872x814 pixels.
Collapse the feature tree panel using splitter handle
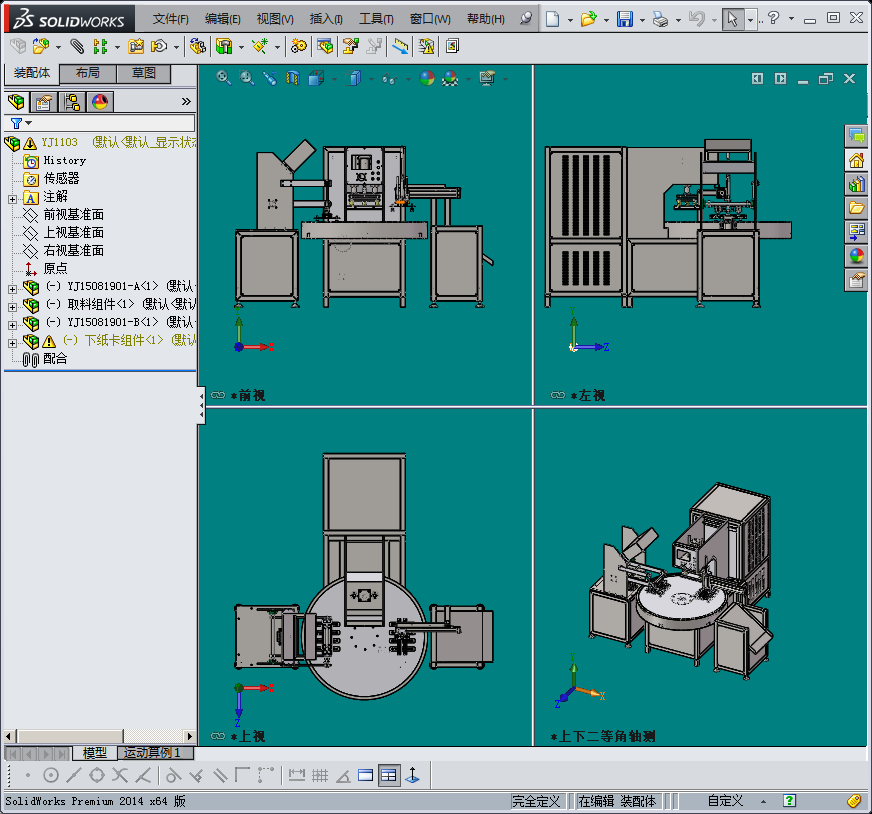[x=201, y=405]
